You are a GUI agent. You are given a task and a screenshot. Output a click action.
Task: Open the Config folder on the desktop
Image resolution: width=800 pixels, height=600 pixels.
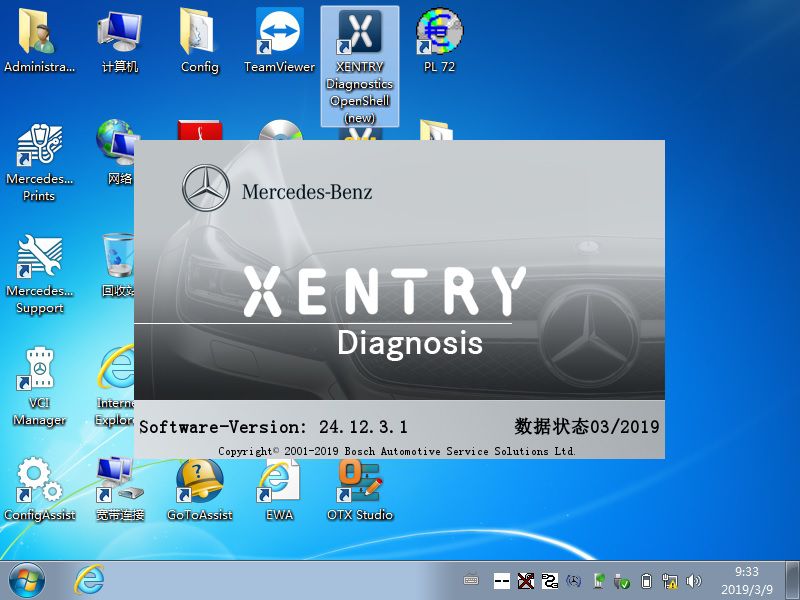(199, 40)
